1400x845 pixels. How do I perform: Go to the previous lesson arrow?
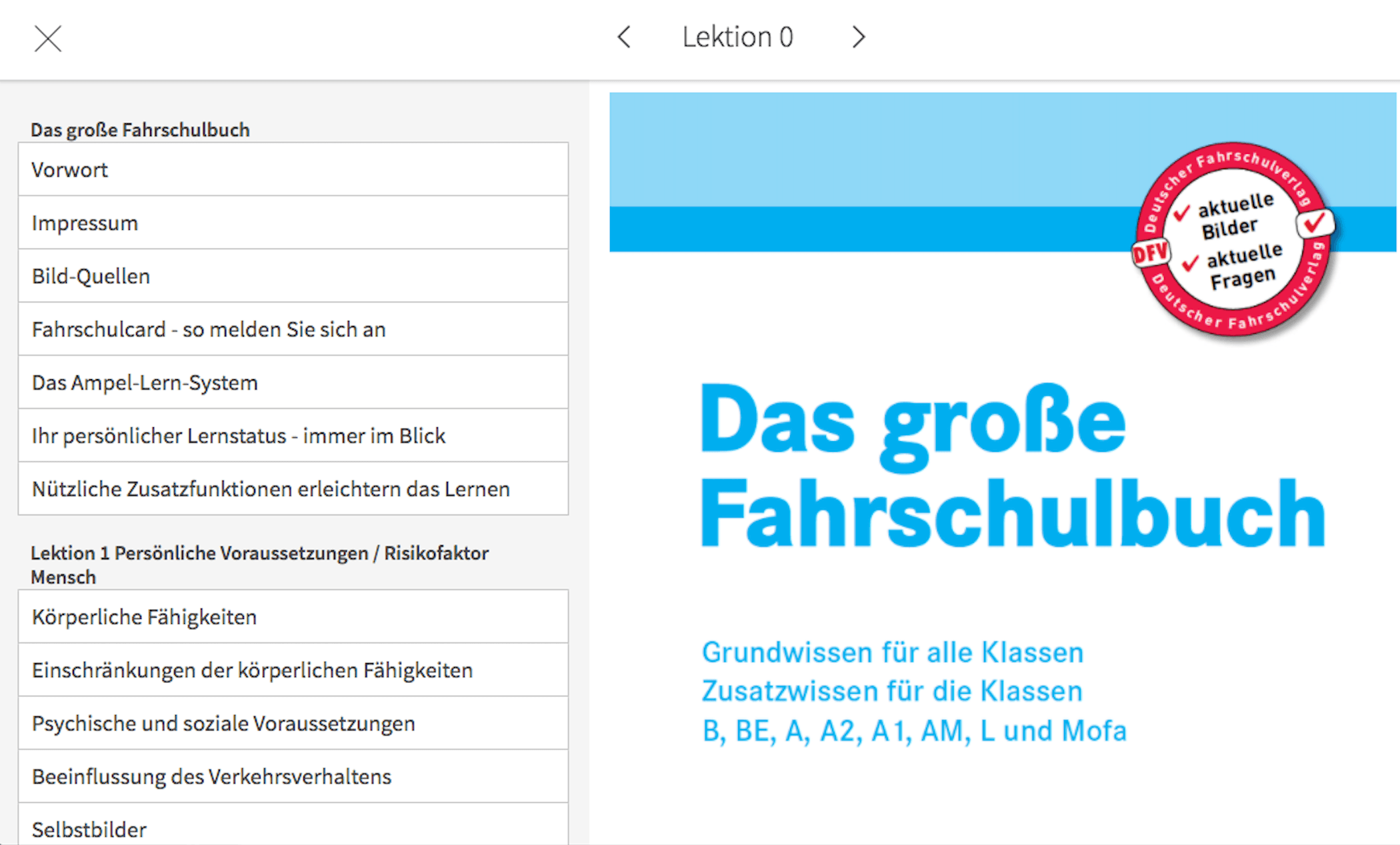coord(624,37)
